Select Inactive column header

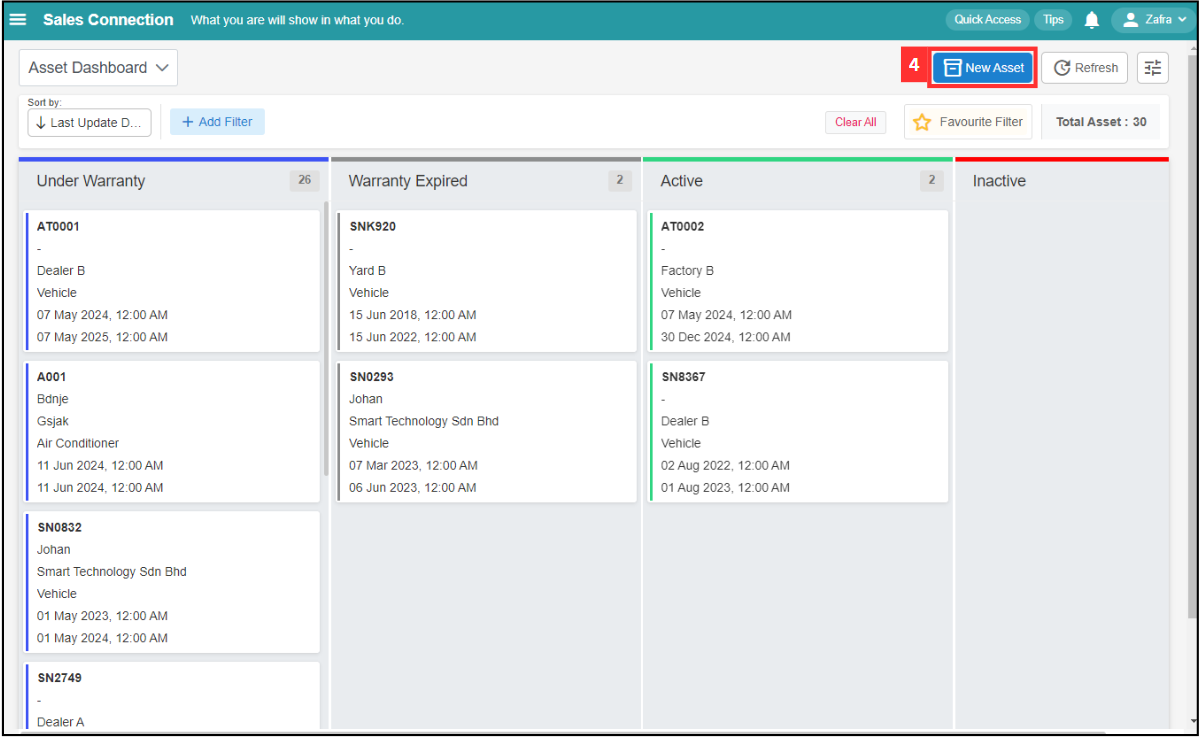click(999, 181)
